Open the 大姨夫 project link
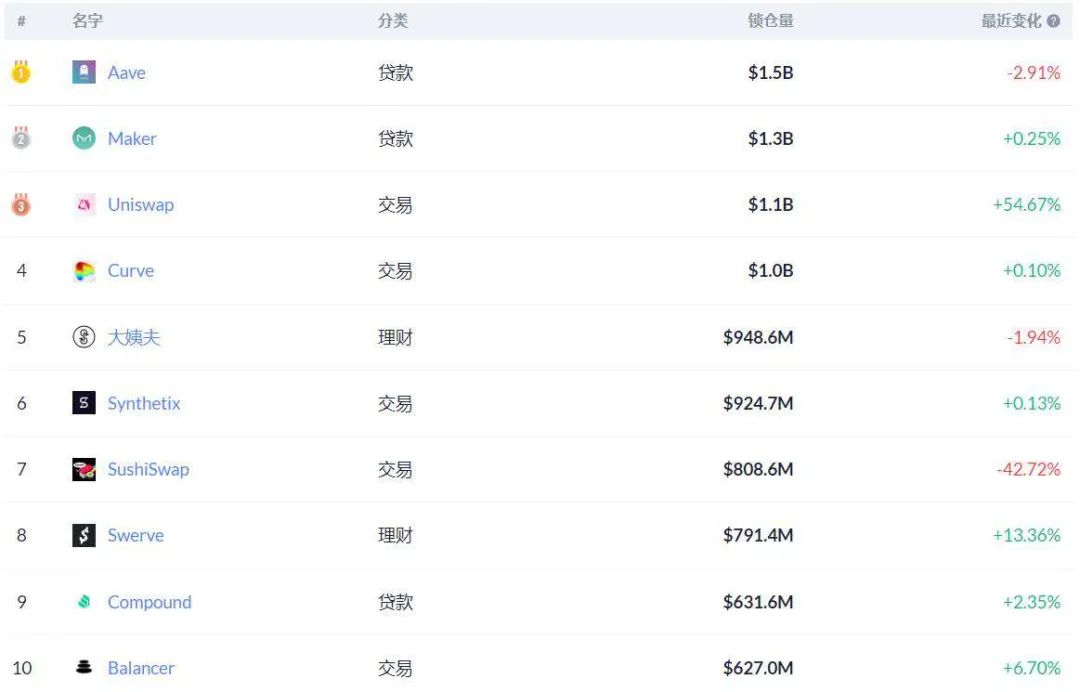The width and height of the screenshot is (1080, 692). click(x=133, y=337)
